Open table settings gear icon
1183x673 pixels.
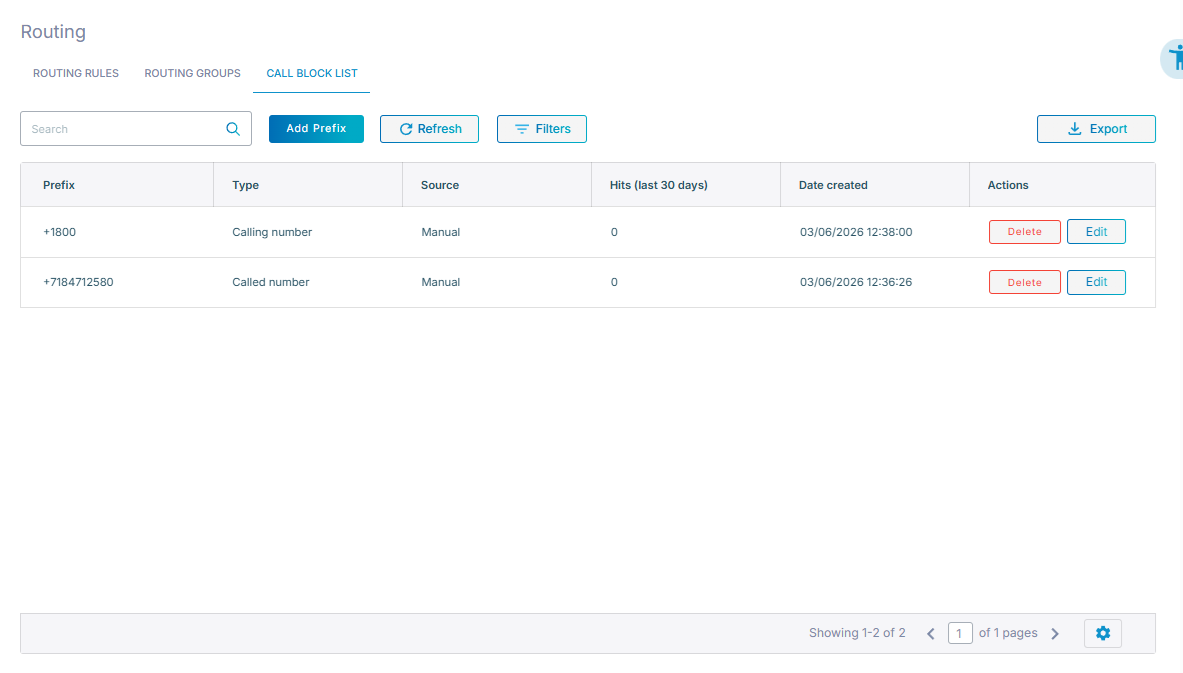1103,633
